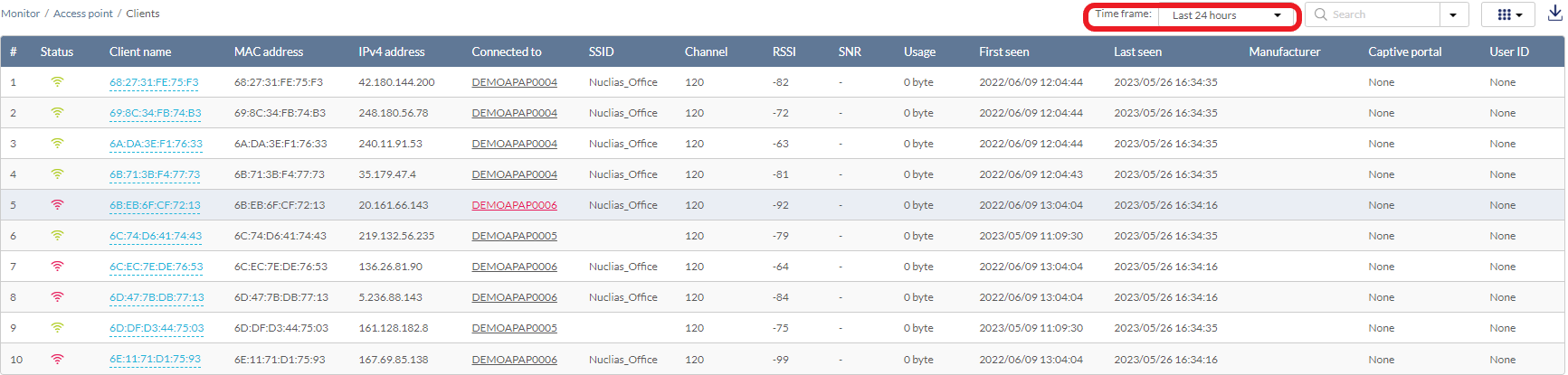Sort by SSID column header
This screenshot has height=375, width=1568.
coord(601,52)
